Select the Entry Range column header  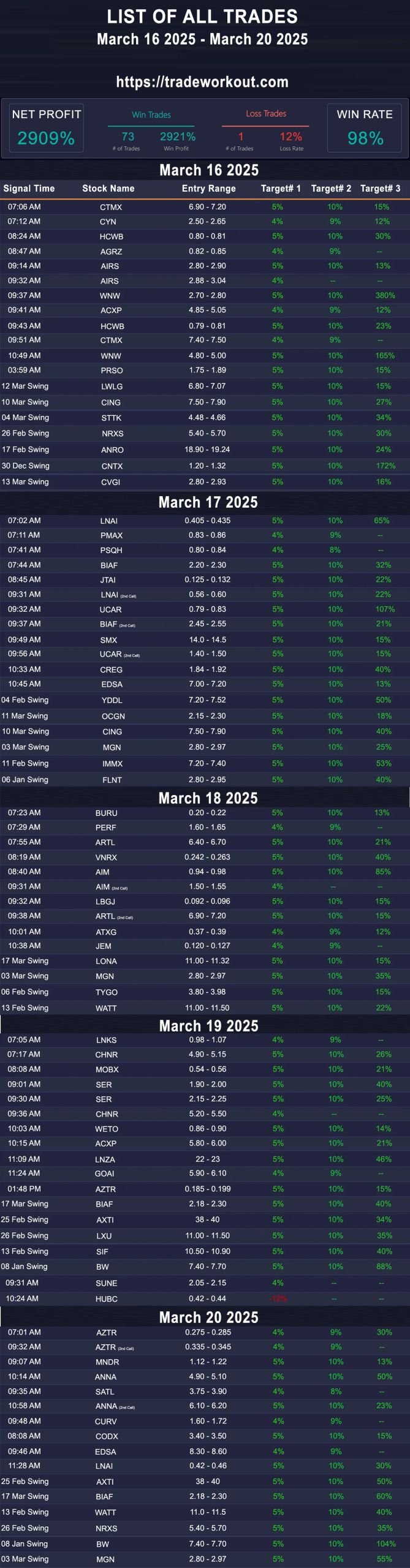click(x=208, y=189)
